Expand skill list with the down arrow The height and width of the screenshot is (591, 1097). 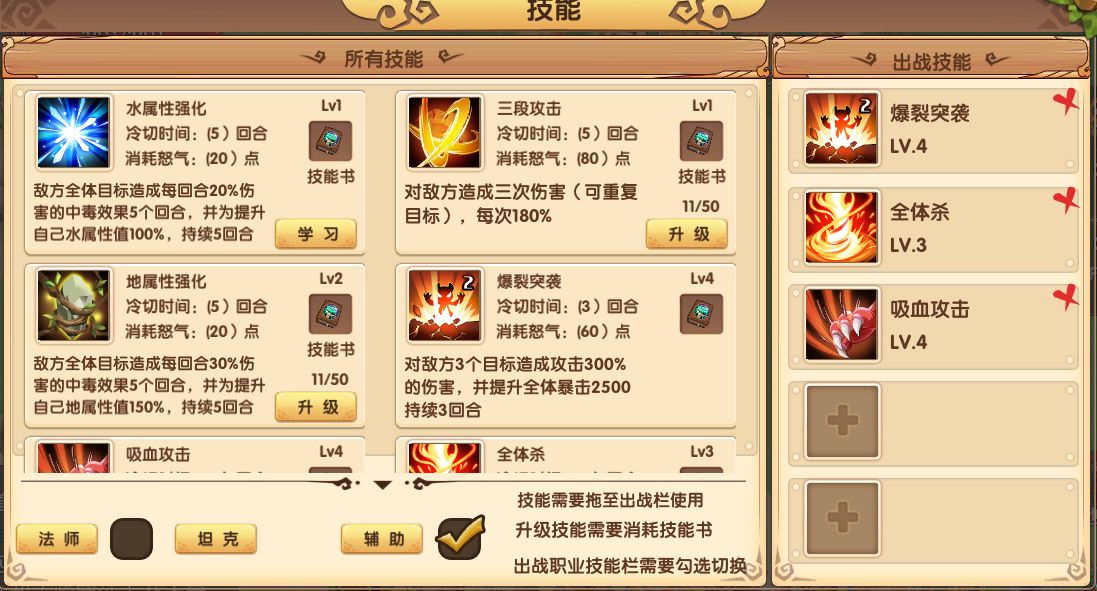tap(383, 484)
